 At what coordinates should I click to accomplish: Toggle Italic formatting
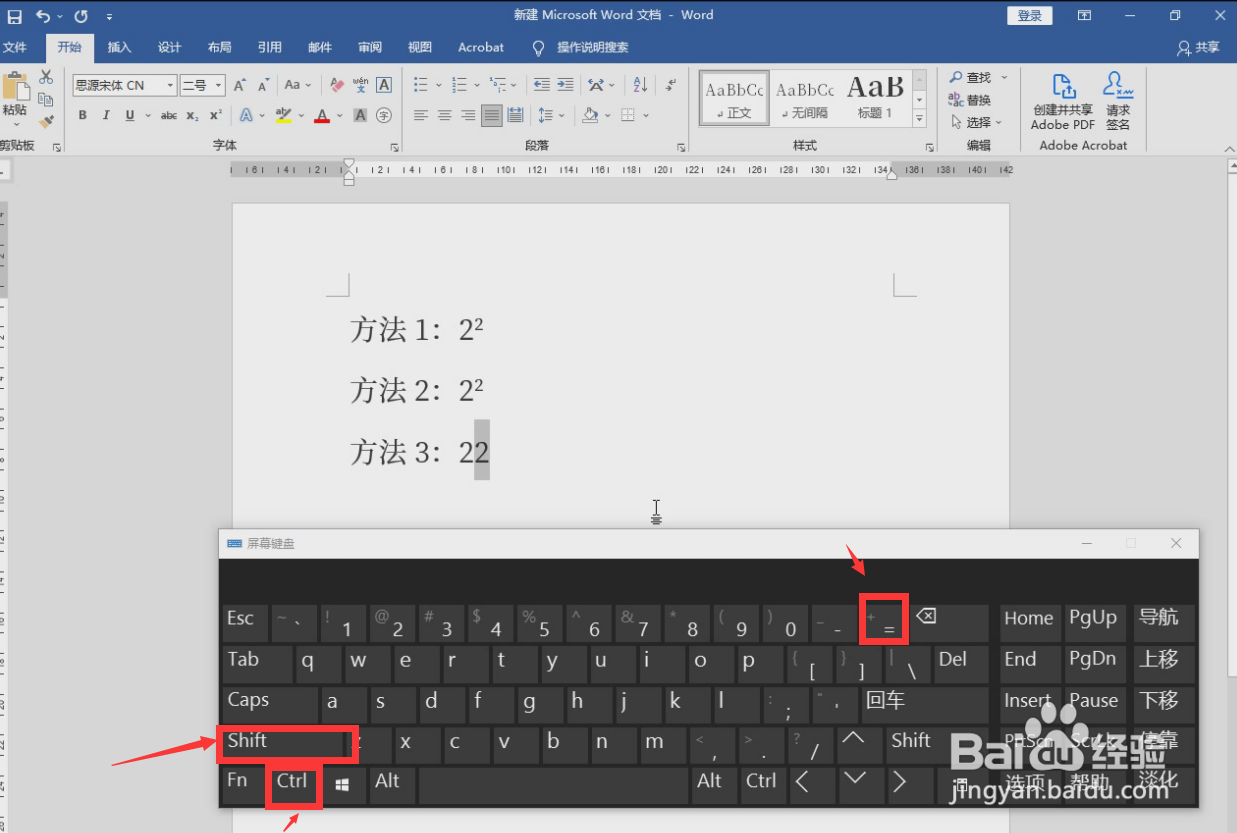pyautogui.click(x=106, y=116)
